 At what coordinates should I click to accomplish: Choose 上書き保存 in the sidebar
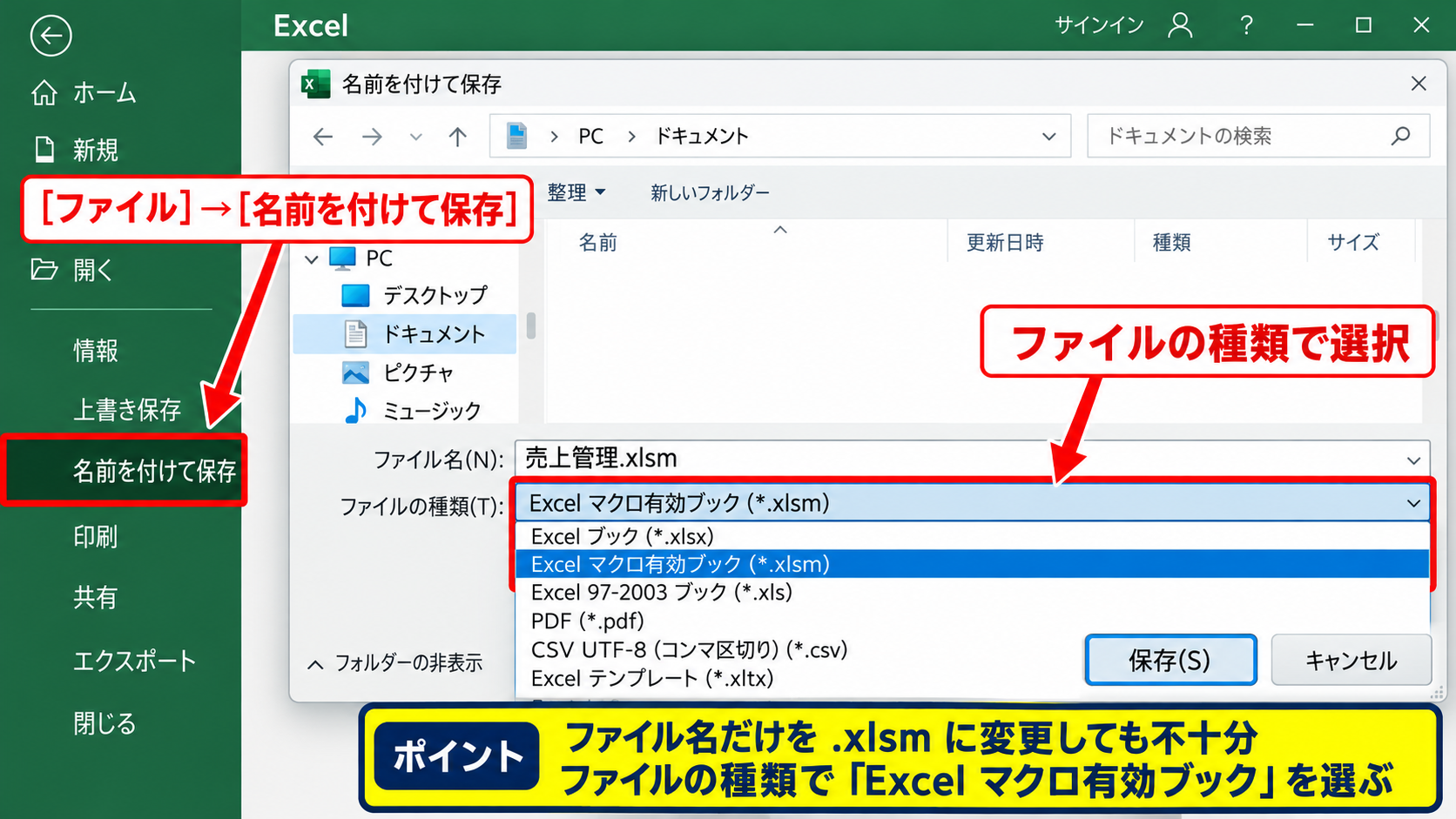click(127, 409)
